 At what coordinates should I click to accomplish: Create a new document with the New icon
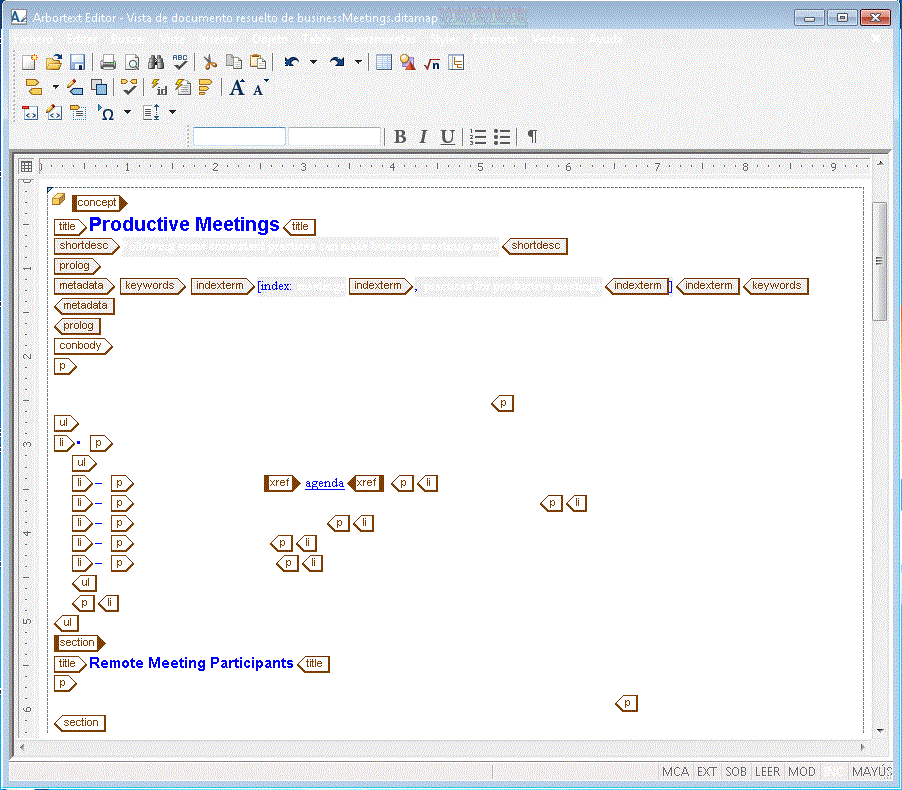pyautogui.click(x=29, y=62)
